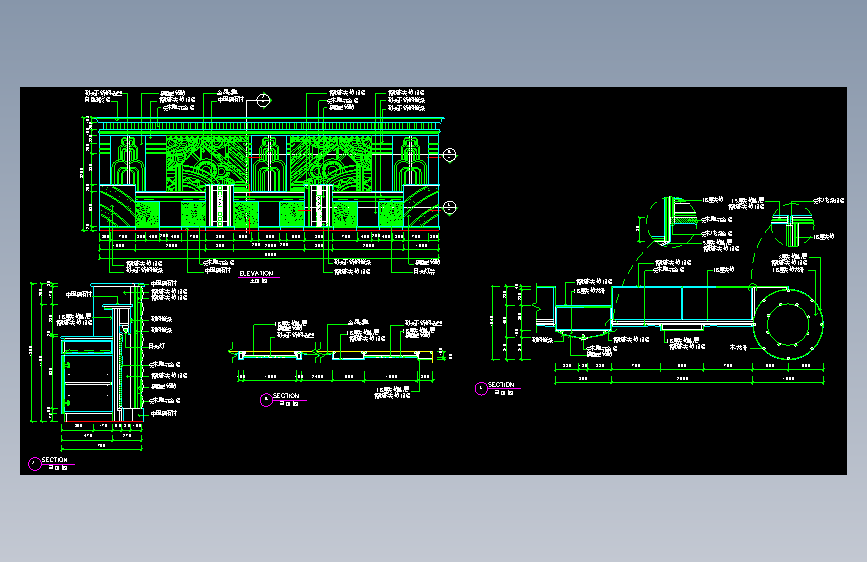The image size is (867, 562).
Task: Click the upper callout circle on the elevation's right side
Action: (x=450, y=155)
